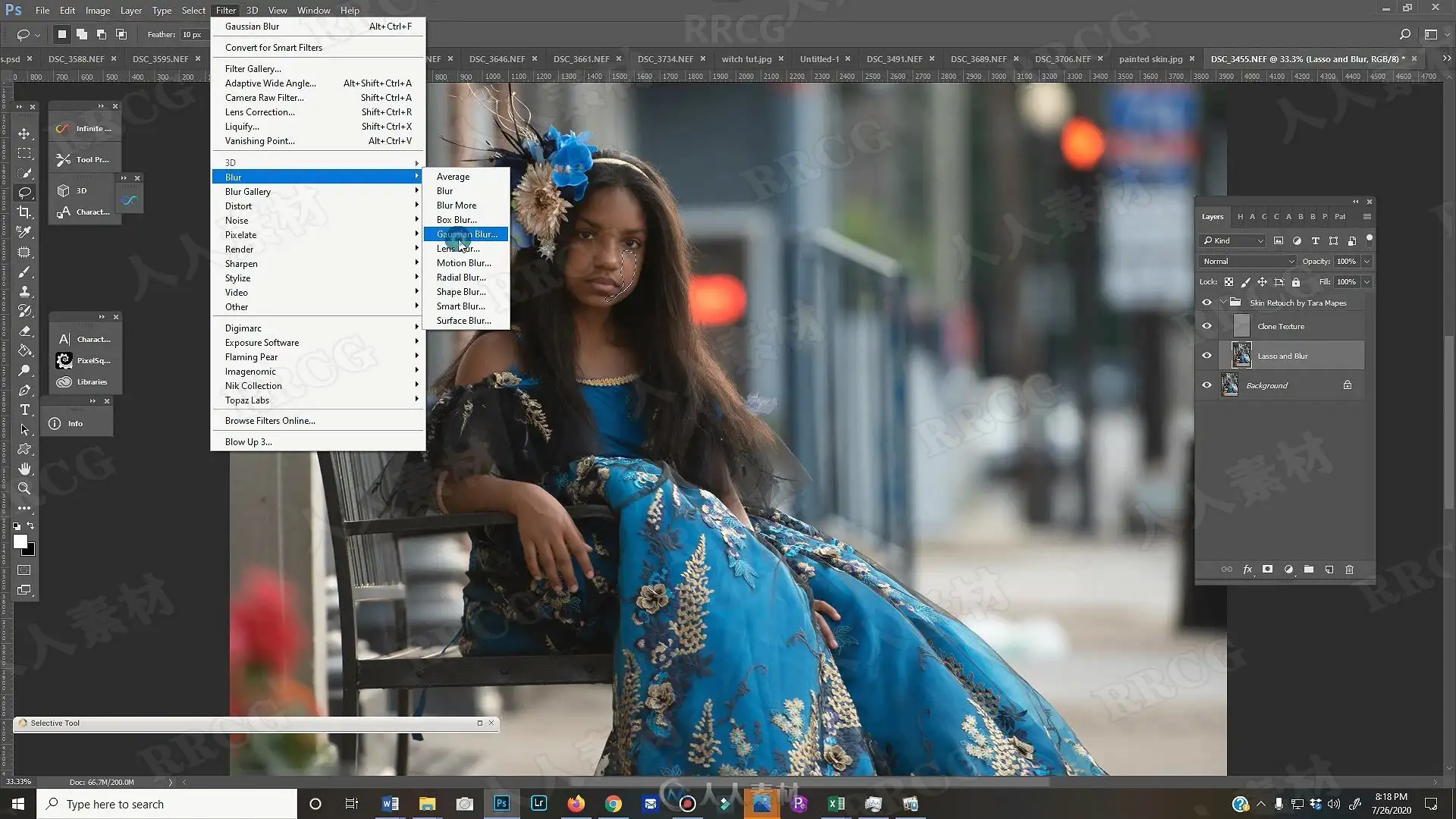Screen dimensions: 1456x819
Task: Select the Move tool
Action: click(24, 133)
